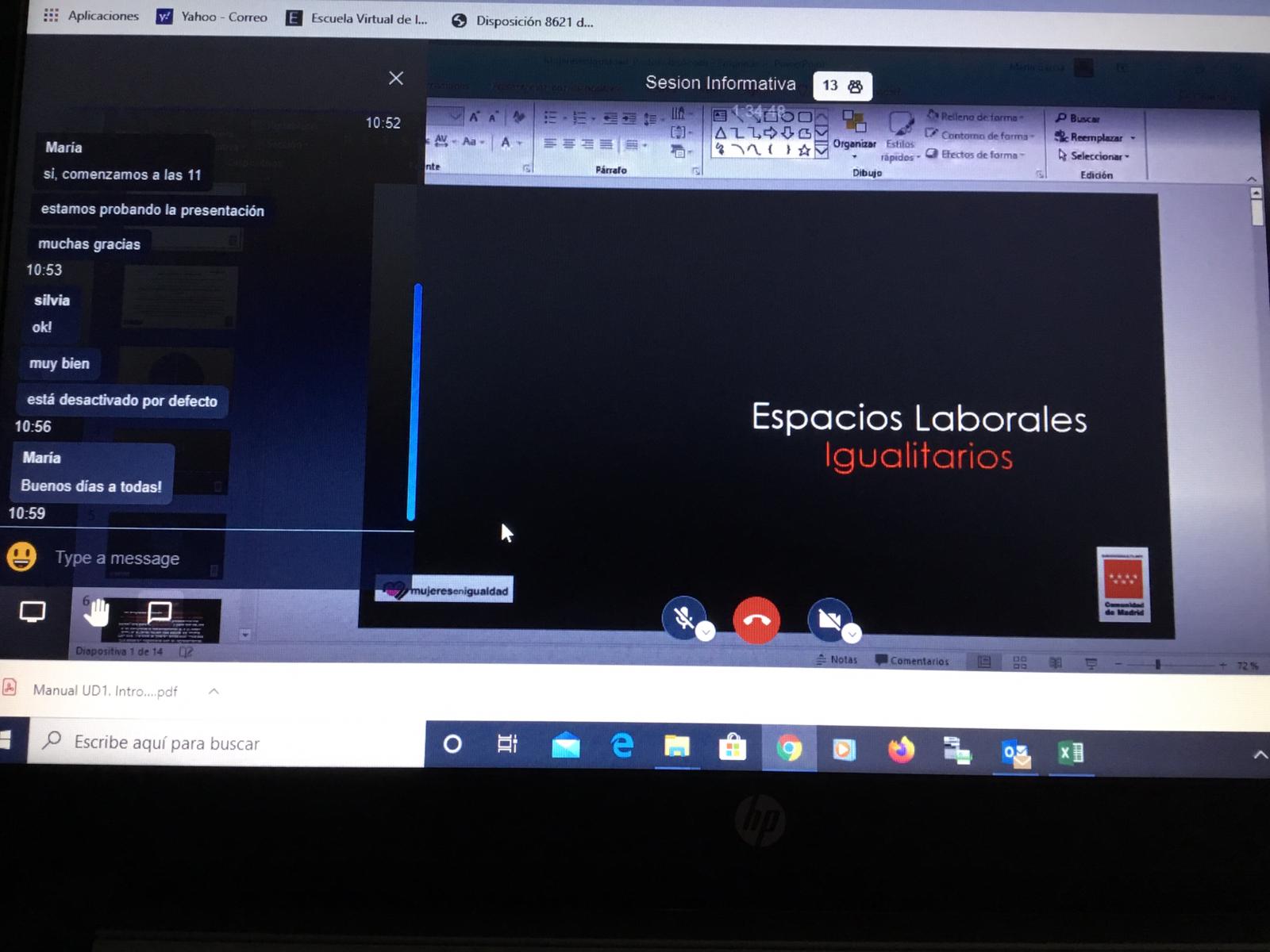Screen dimensions: 1270x952
Task: Start slide show from status bar icon
Action: 1091,663
